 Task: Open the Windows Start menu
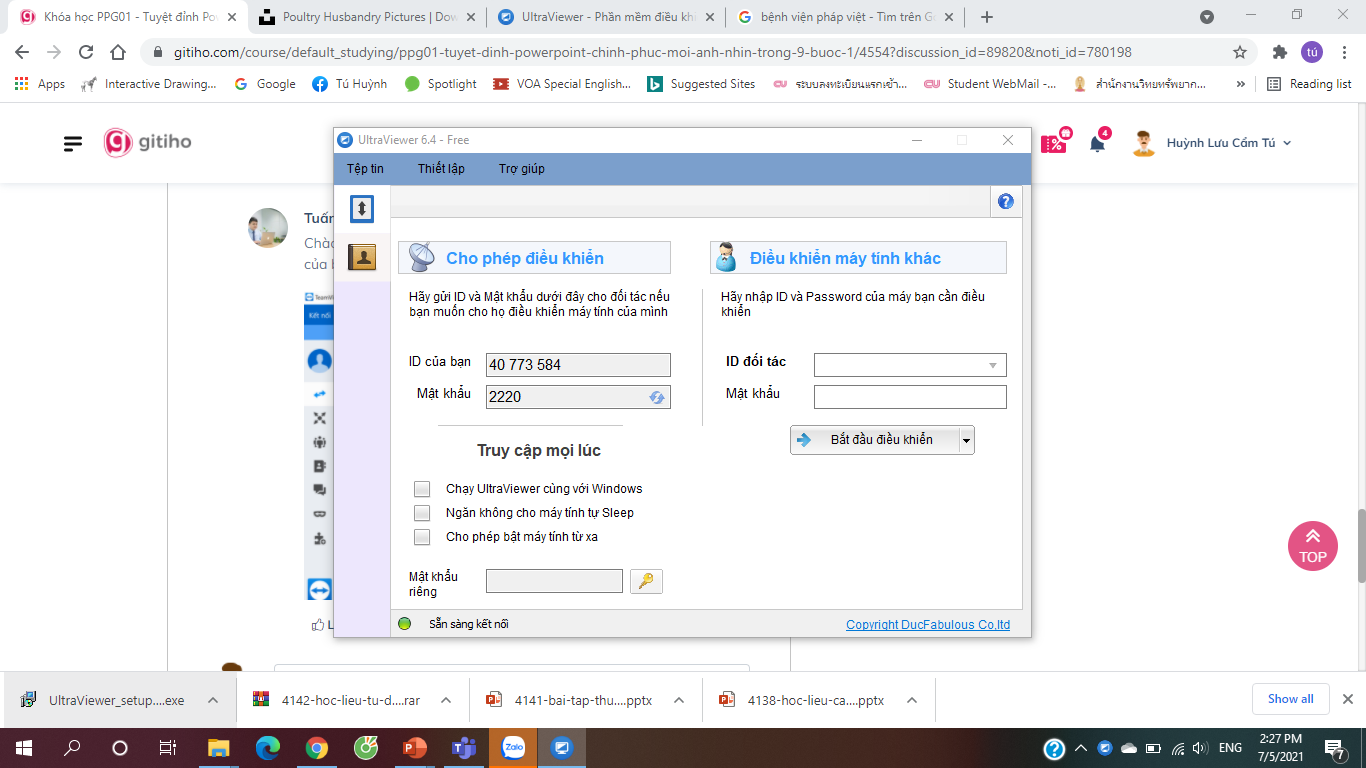[x=22, y=748]
